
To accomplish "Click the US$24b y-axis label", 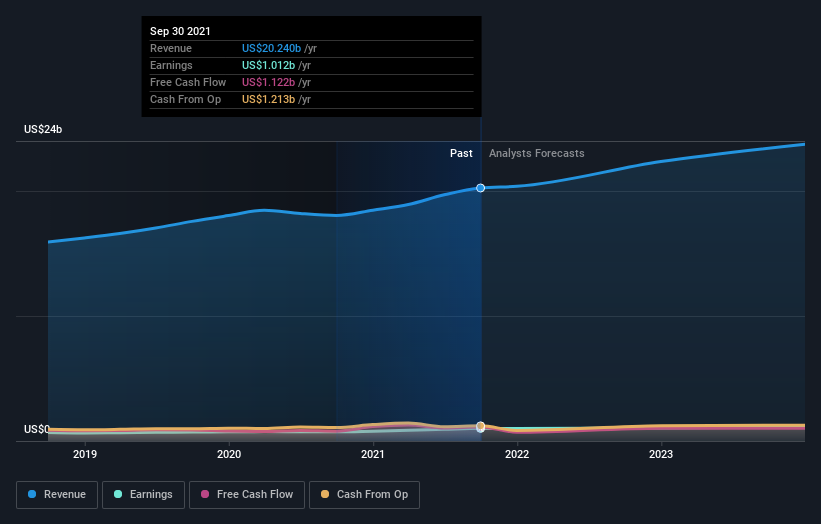I will coord(43,129).
